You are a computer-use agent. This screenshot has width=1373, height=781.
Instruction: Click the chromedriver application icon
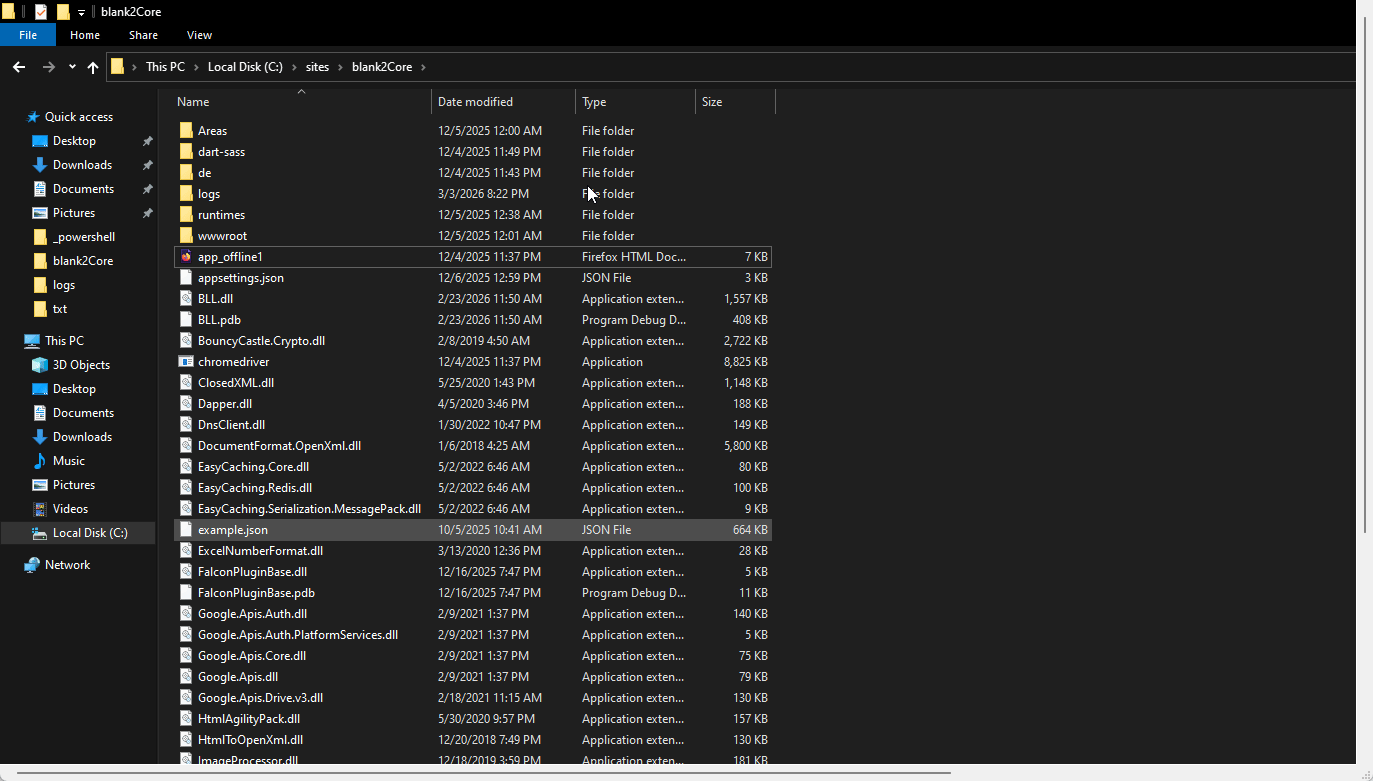click(x=186, y=362)
